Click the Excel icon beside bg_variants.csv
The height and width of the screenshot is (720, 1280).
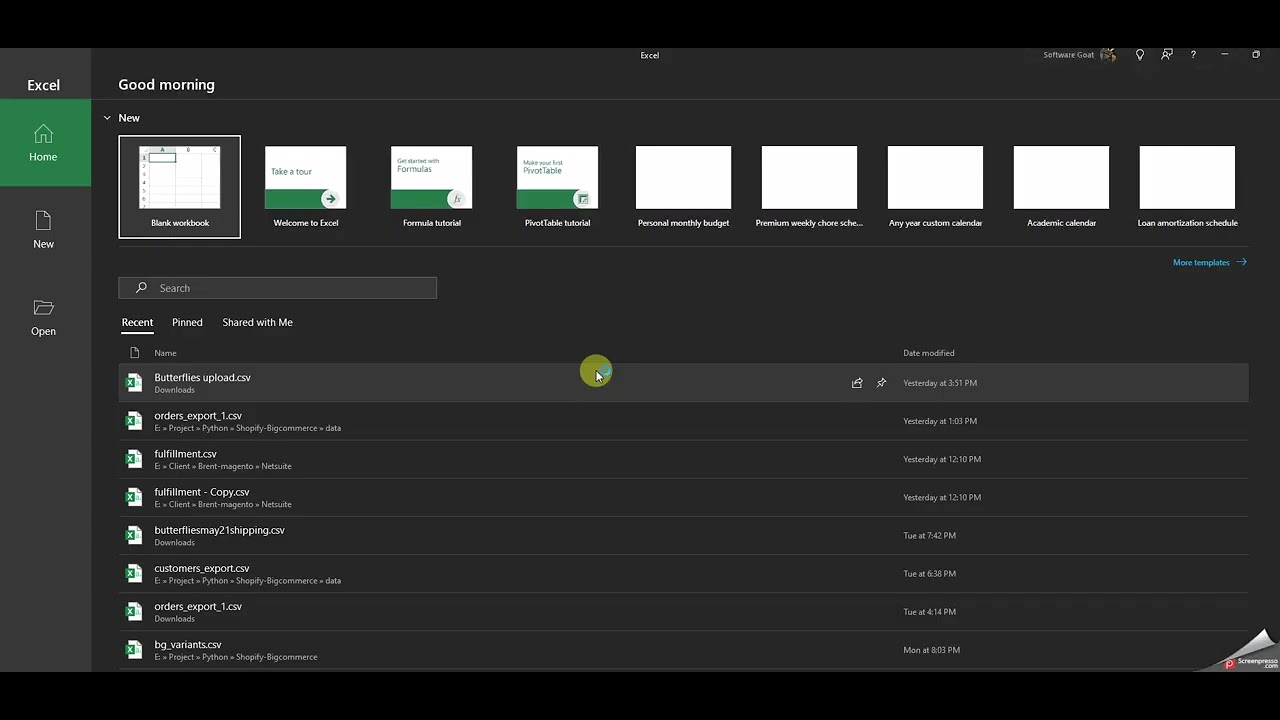pos(134,649)
